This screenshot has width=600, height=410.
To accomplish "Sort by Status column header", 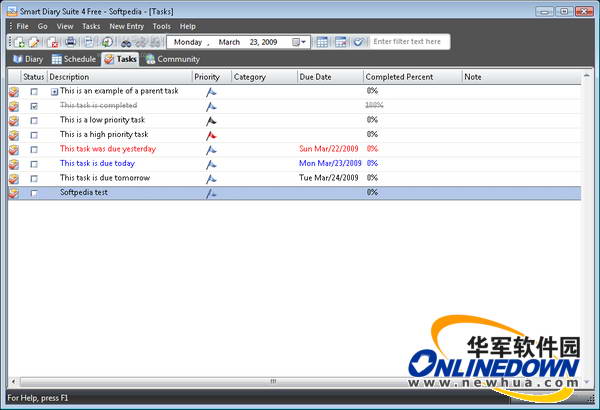I will pyautogui.click(x=34, y=77).
